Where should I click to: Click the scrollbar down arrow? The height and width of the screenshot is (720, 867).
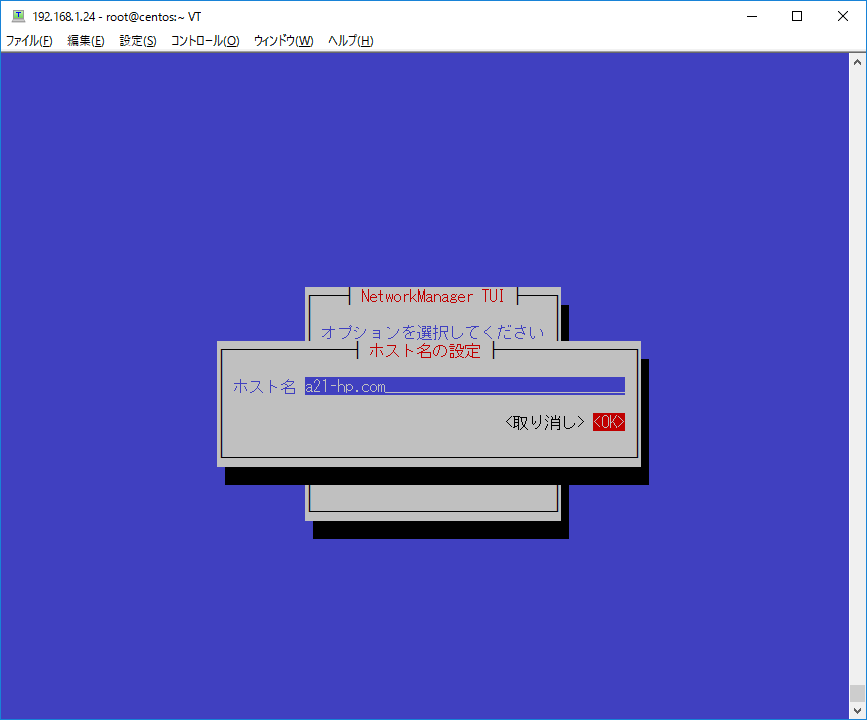858,711
